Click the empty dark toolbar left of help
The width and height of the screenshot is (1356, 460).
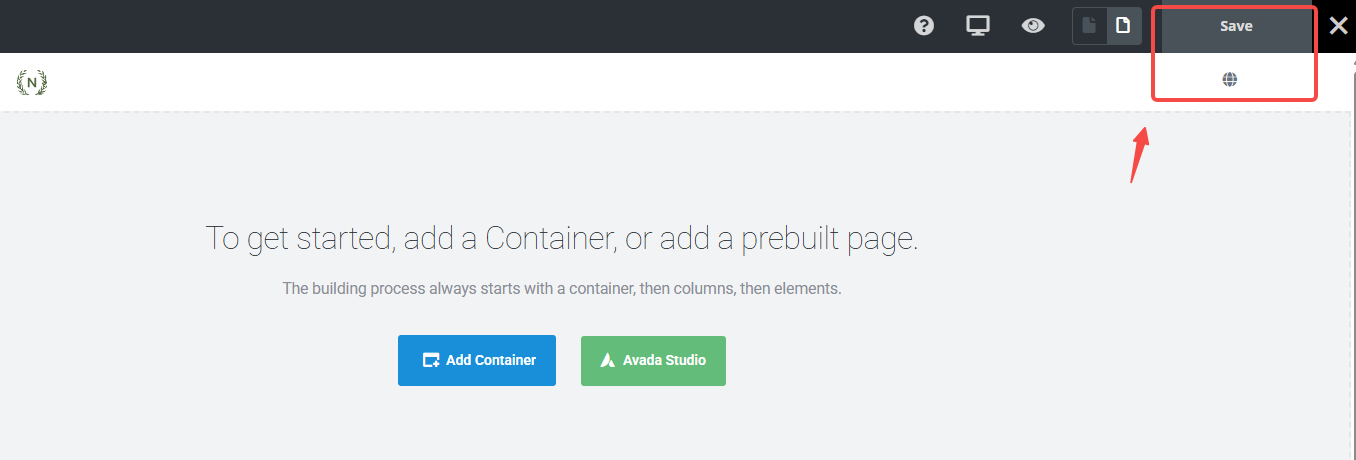point(450,26)
